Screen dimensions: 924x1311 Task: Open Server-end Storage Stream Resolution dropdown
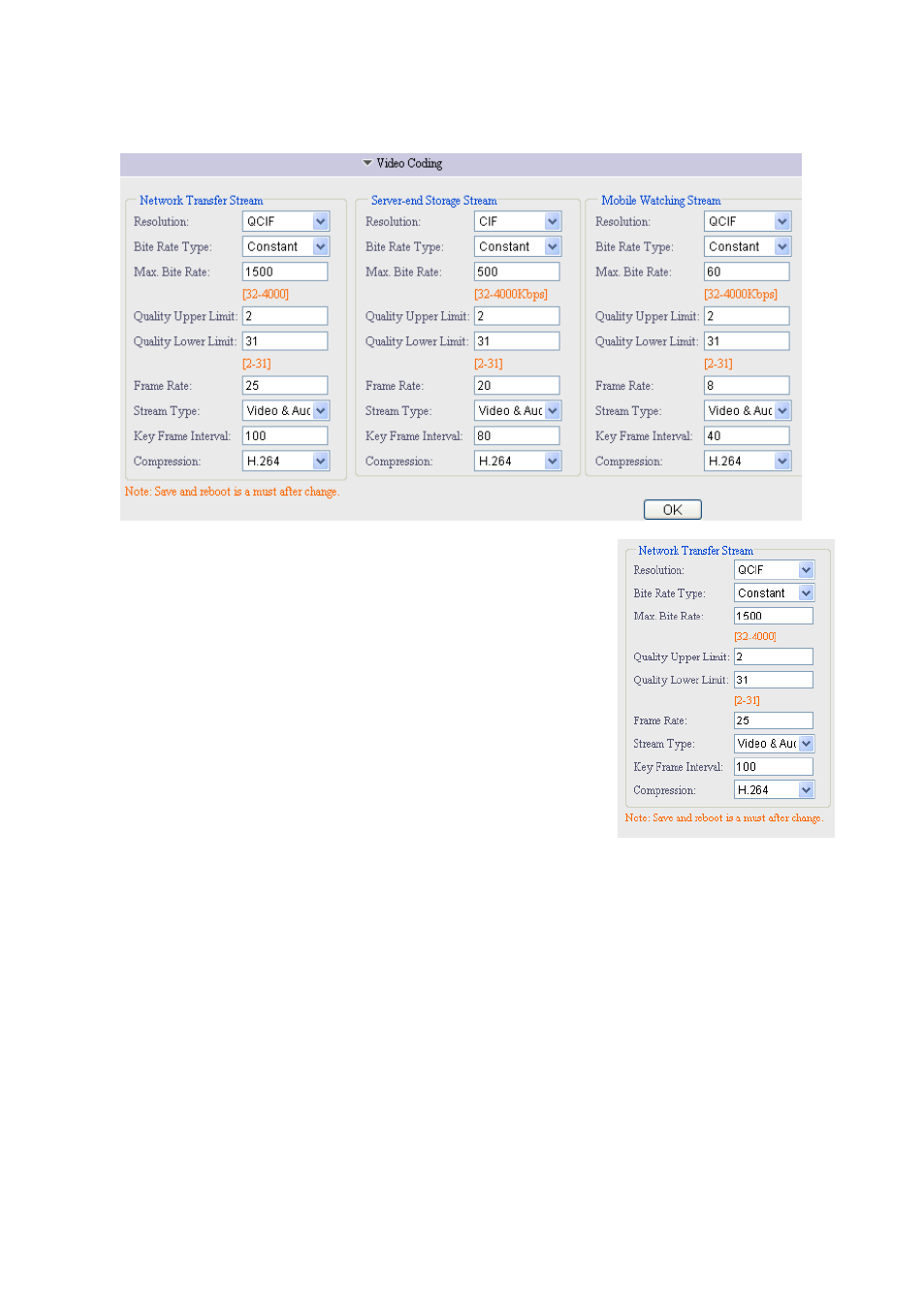(x=518, y=222)
